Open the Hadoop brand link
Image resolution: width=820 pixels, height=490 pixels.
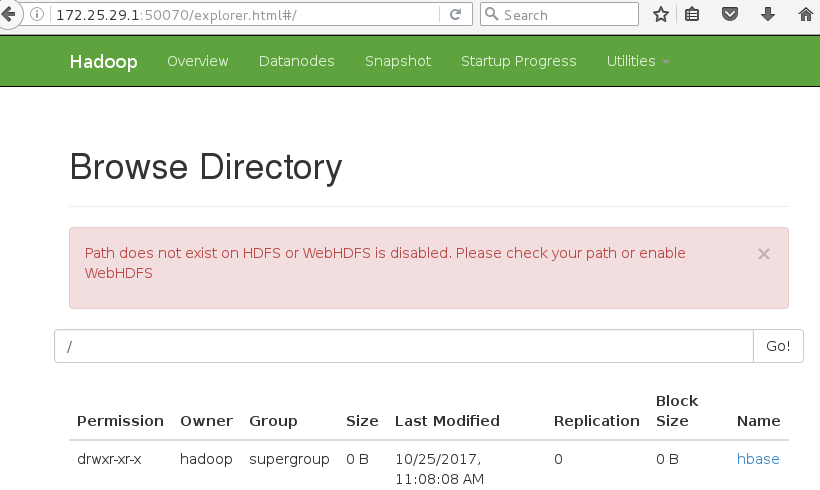[x=104, y=62]
